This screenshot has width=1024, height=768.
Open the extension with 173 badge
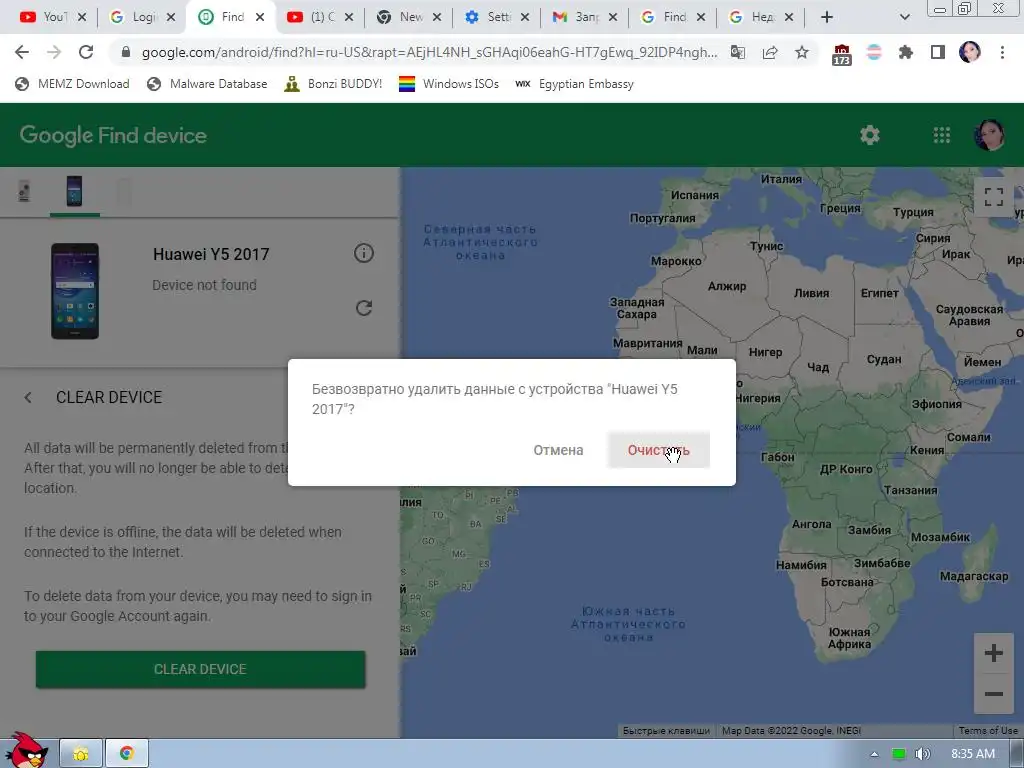[841, 54]
